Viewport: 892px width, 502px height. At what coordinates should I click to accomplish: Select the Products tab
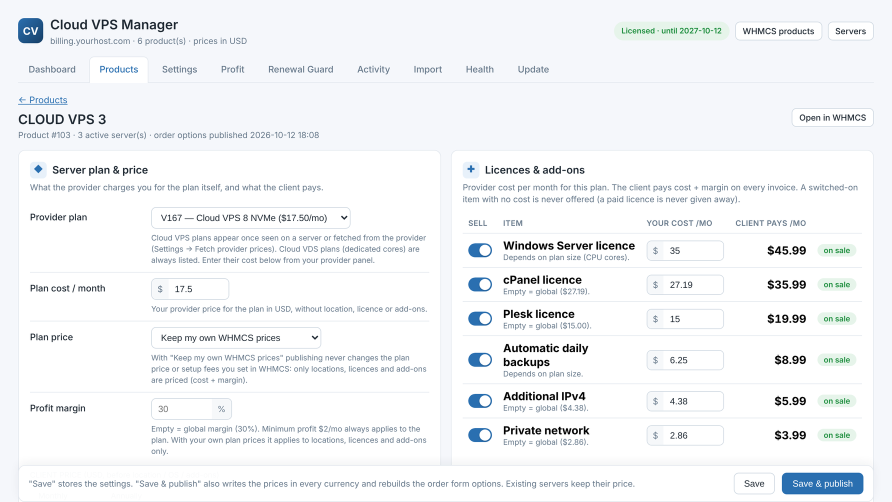pos(118,69)
